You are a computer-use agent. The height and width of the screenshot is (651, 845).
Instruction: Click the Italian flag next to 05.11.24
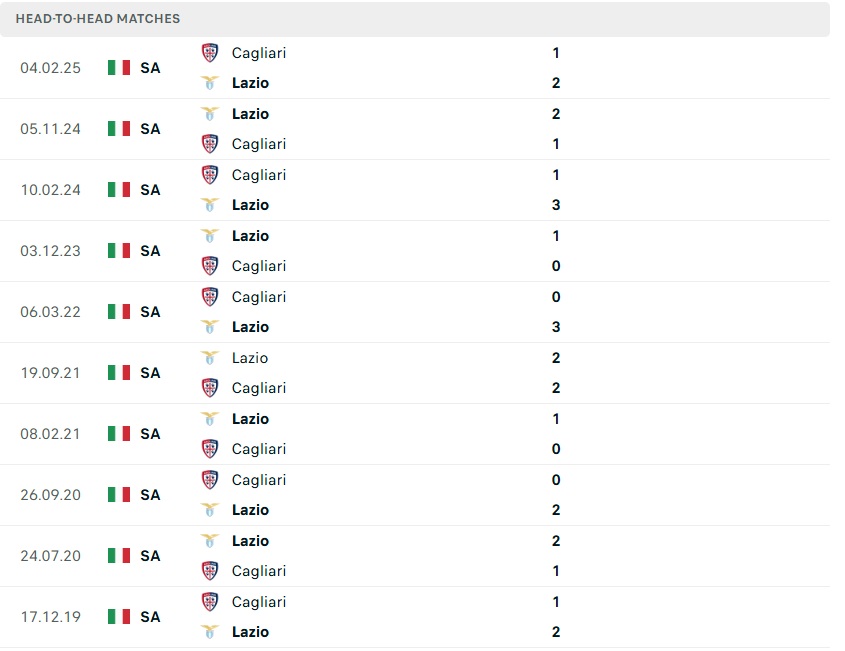[117, 128]
